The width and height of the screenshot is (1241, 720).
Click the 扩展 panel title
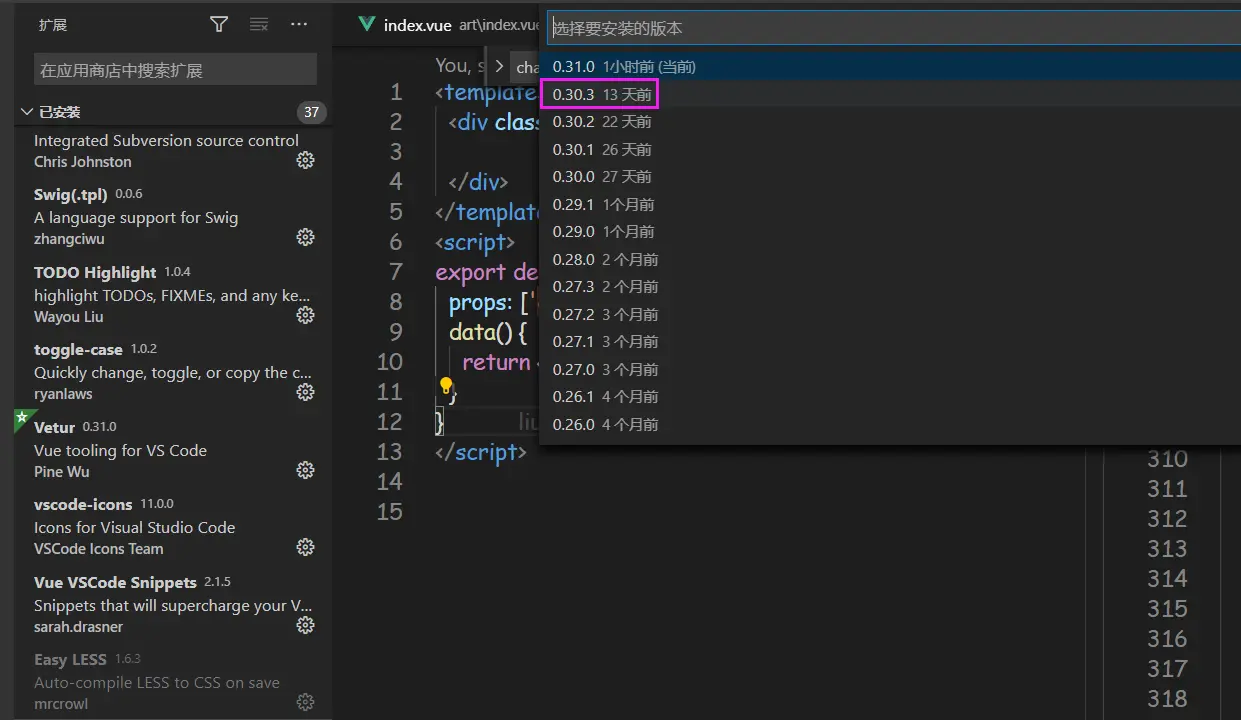[x=53, y=25]
